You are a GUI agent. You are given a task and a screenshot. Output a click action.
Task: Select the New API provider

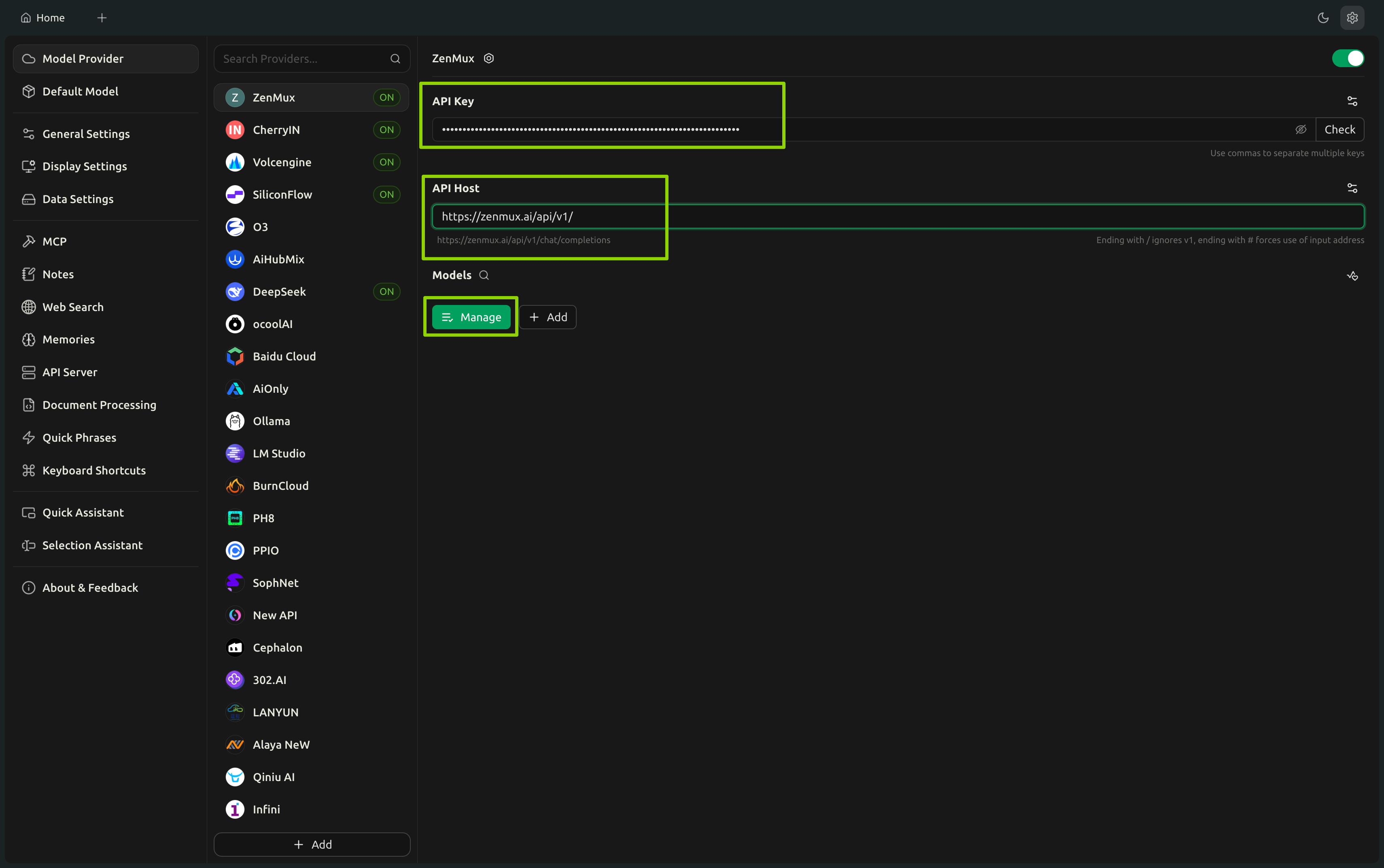[311, 616]
